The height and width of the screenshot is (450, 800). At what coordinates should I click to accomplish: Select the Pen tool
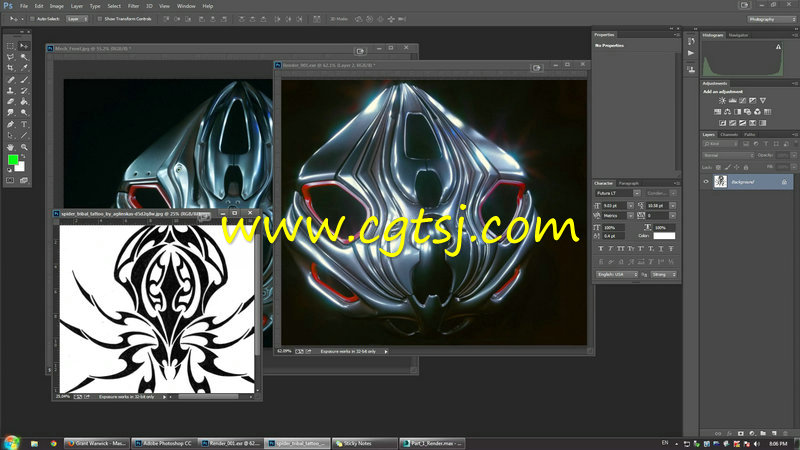[x=11, y=124]
